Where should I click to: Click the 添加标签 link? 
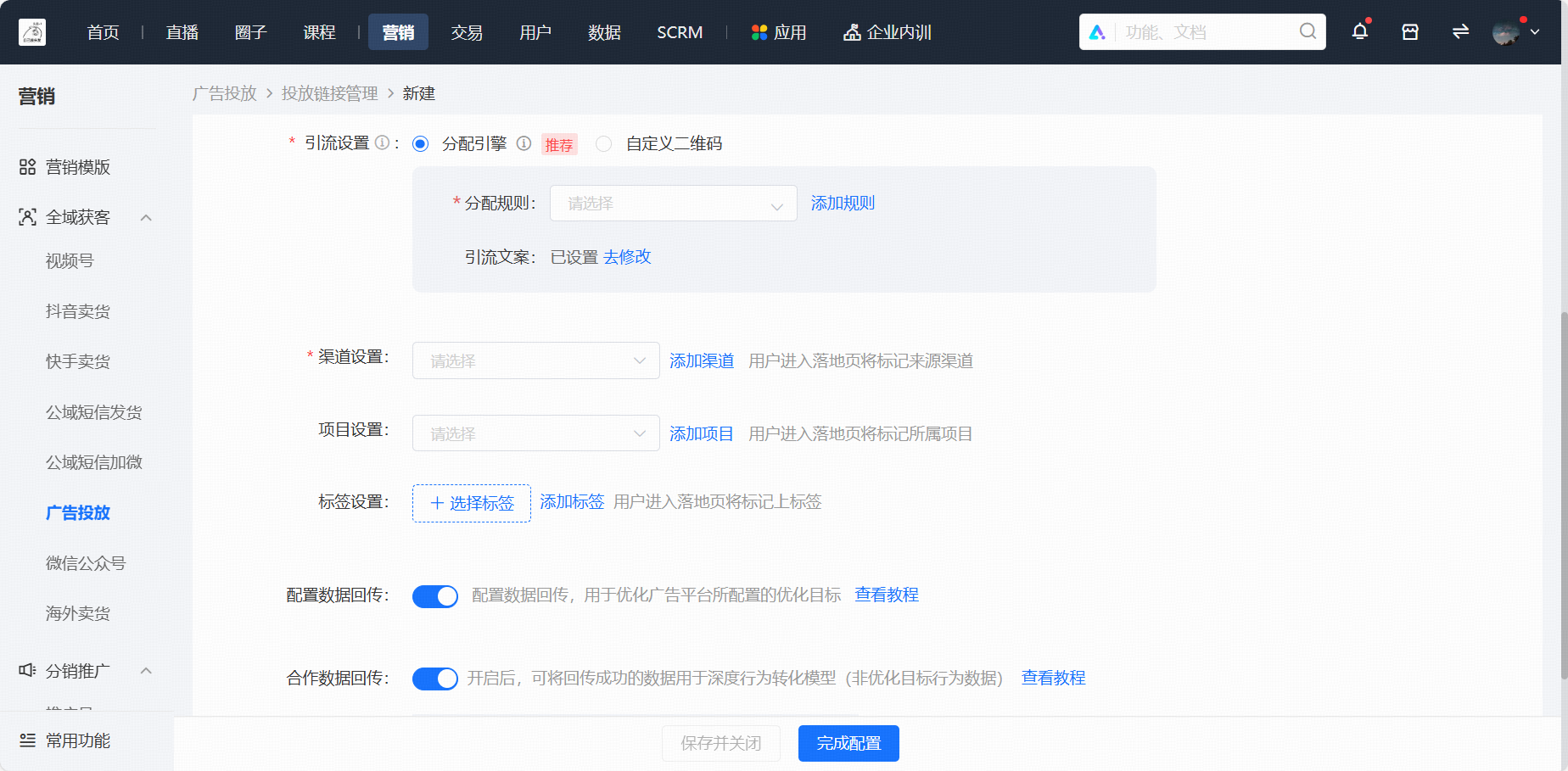[x=572, y=501]
